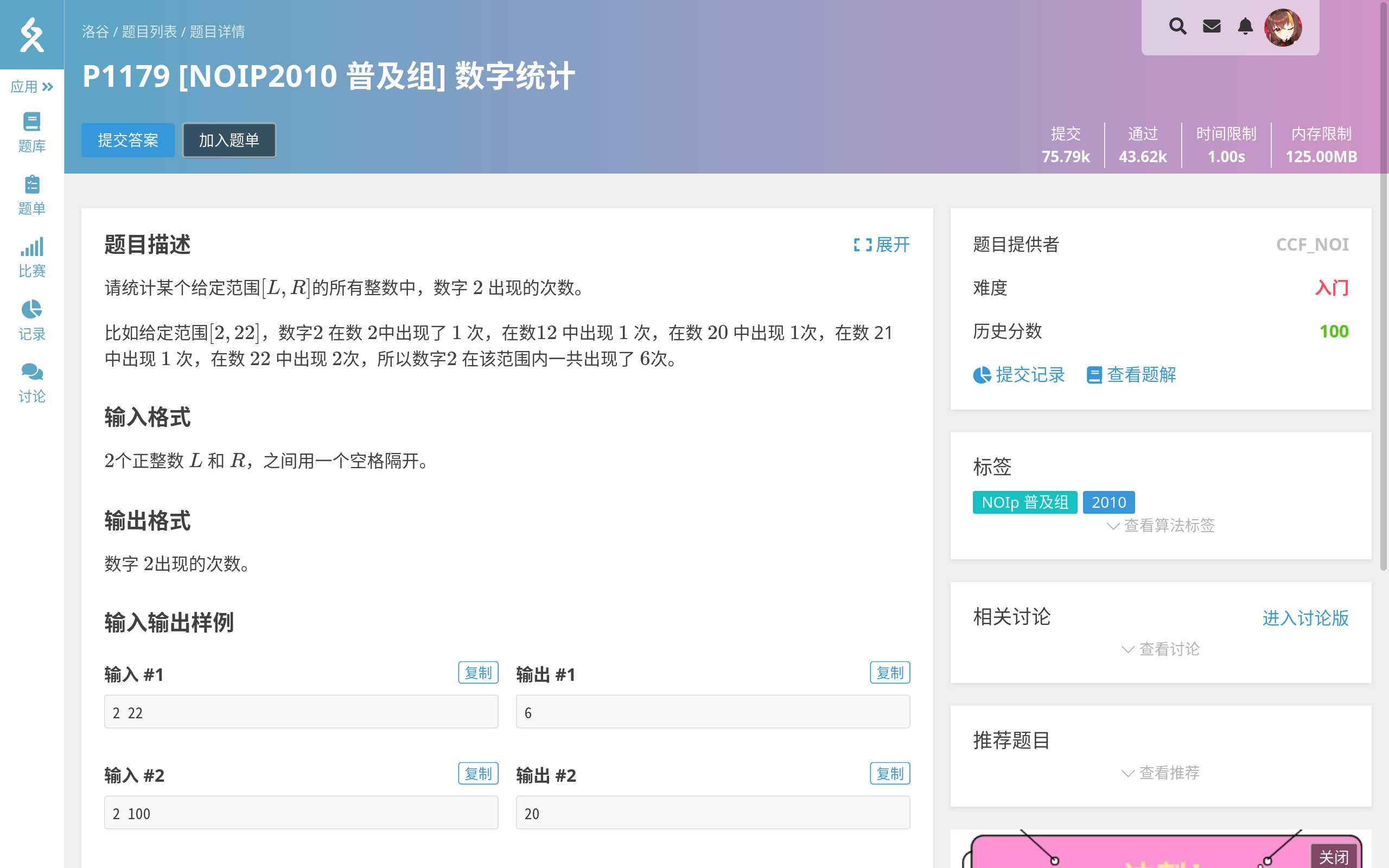This screenshot has height=868, width=1389.
Task: Open the 题单 sidebar icon
Action: 31,194
